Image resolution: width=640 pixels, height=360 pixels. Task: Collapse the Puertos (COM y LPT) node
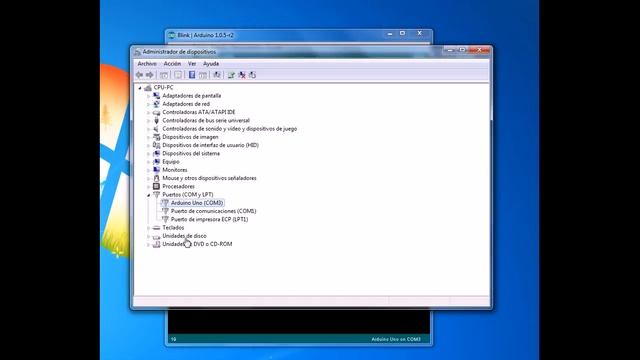click(x=148, y=195)
